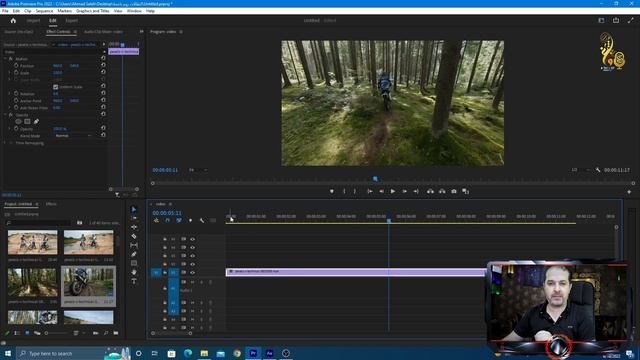Select the Slip tool
The width and height of the screenshot is (640, 360).
[x=134, y=245]
